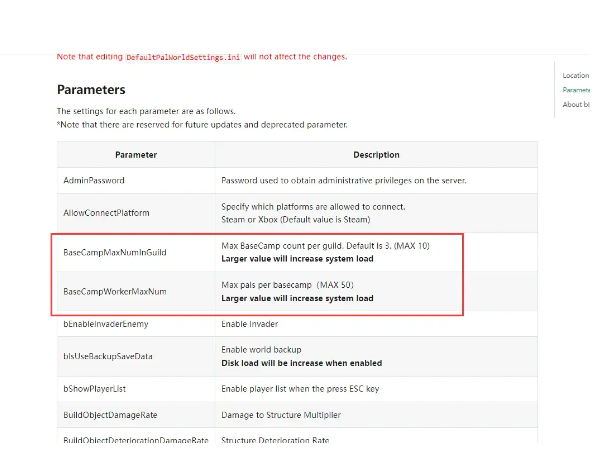Click the Parameter column header
This screenshot has width=611, height=474.
[136, 155]
